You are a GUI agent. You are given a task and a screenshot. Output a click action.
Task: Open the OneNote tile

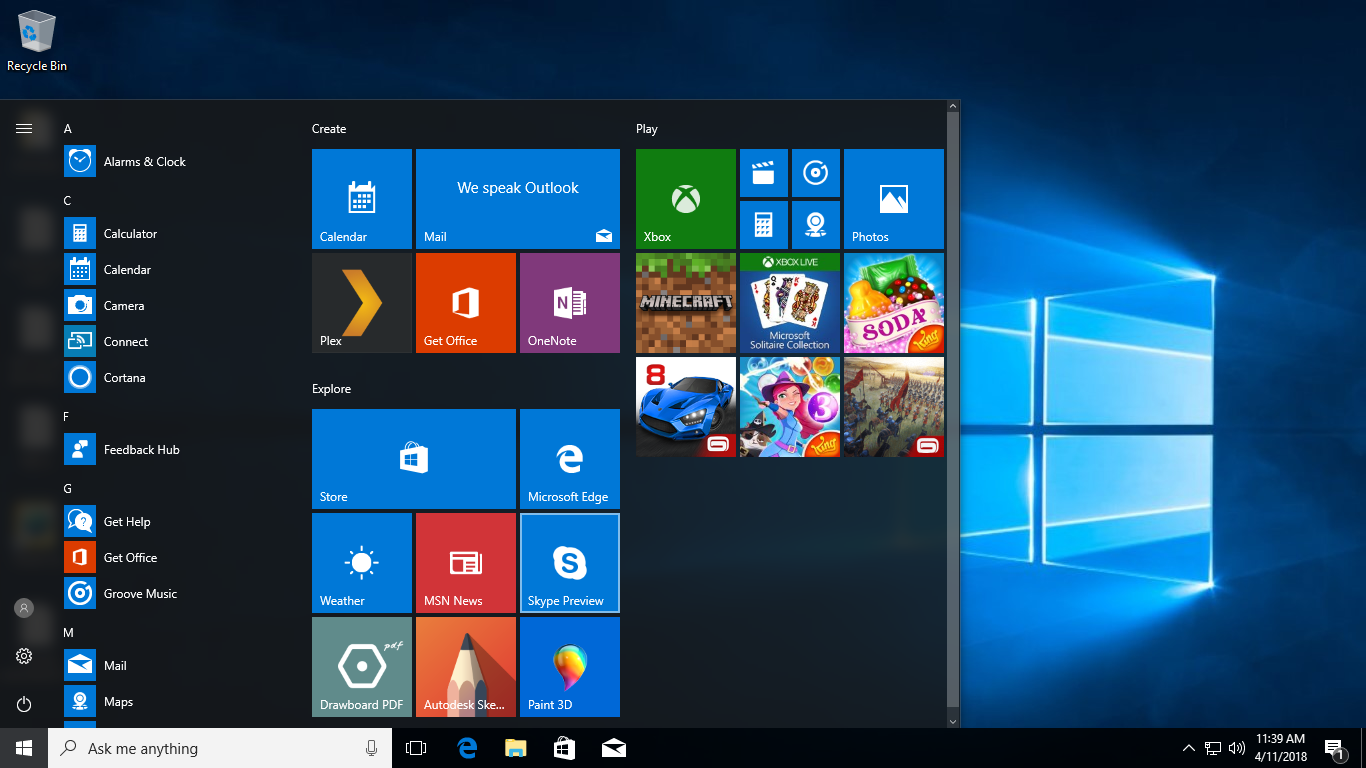(570, 303)
